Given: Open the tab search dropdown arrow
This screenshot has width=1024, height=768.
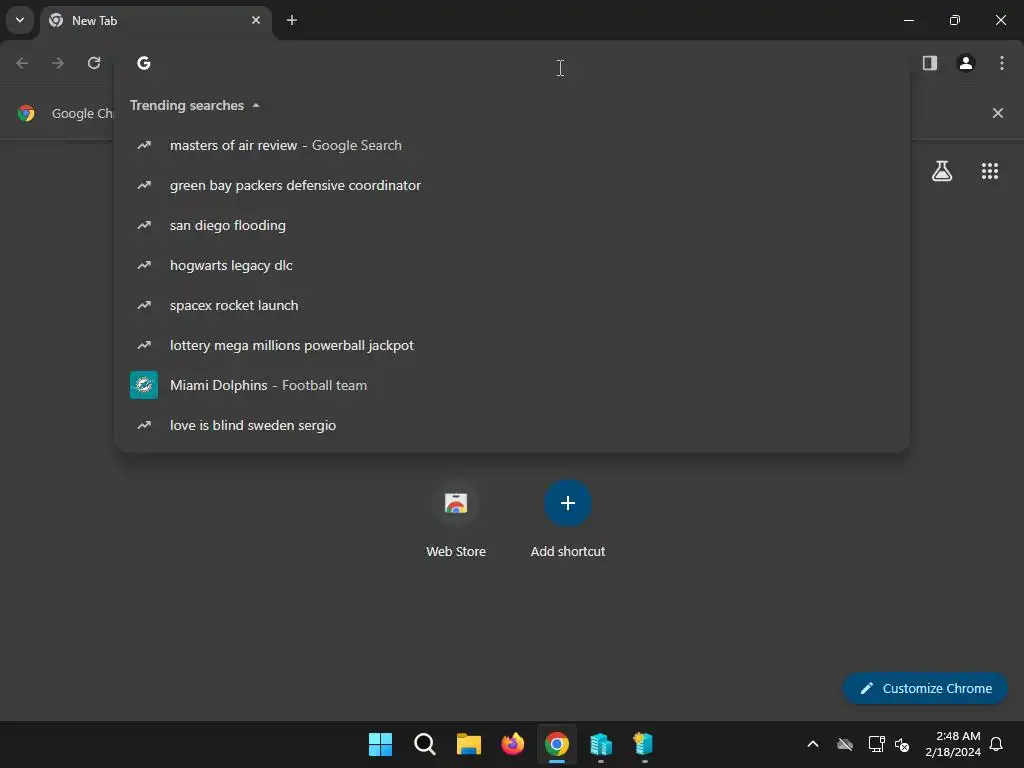Looking at the screenshot, I should 20,20.
